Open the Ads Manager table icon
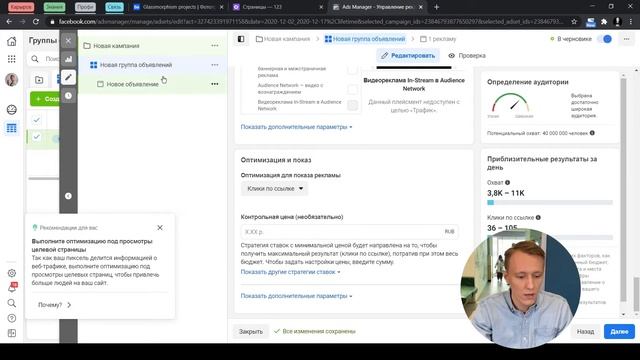 [x=11, y=128]
